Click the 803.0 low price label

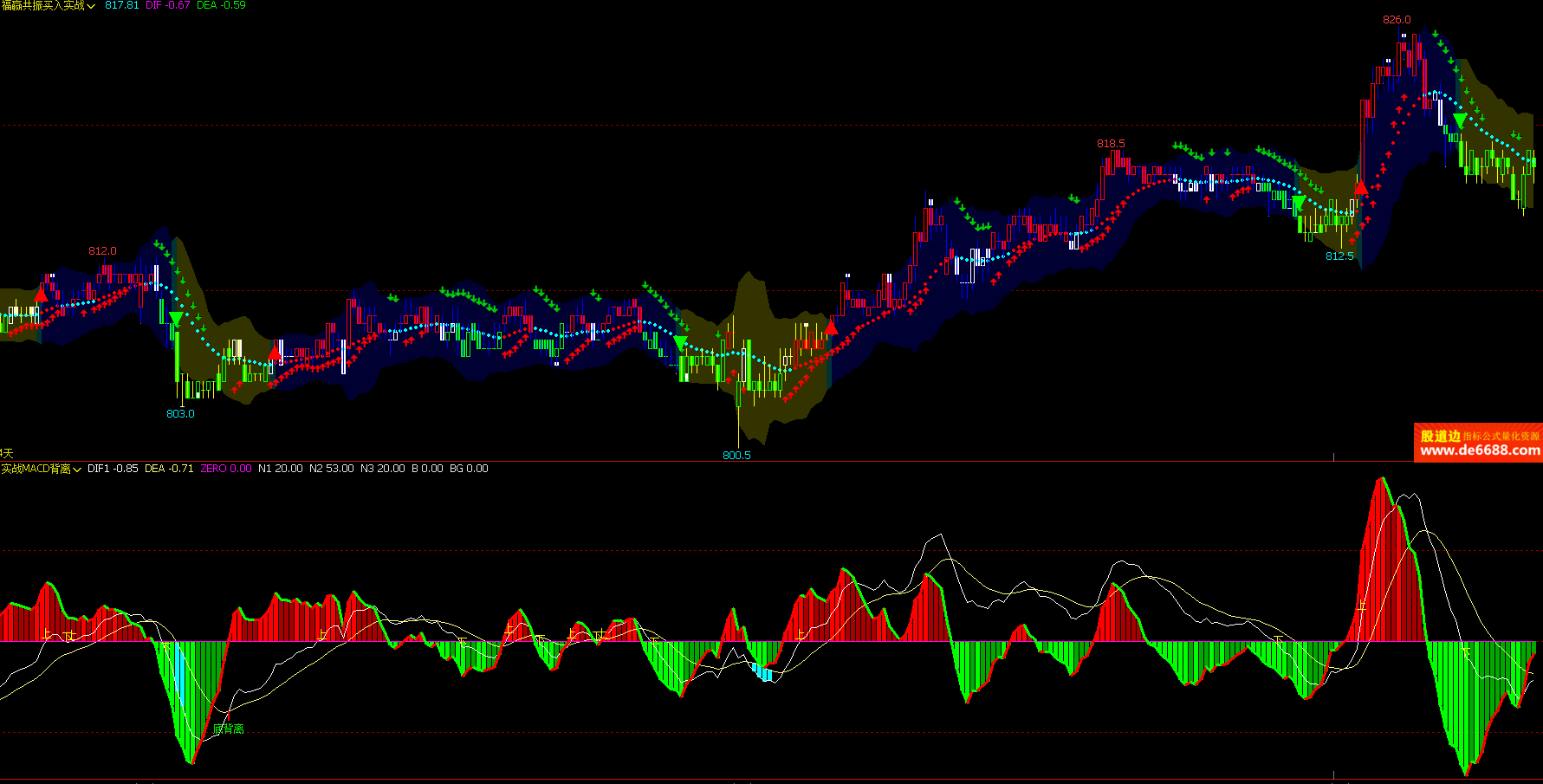point(180,413)
